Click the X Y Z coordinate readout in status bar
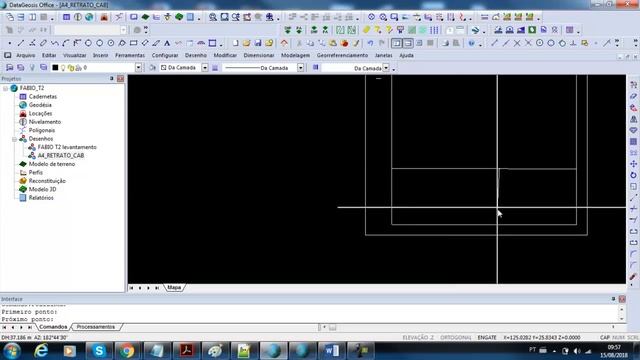 click(x=542, y=338)
